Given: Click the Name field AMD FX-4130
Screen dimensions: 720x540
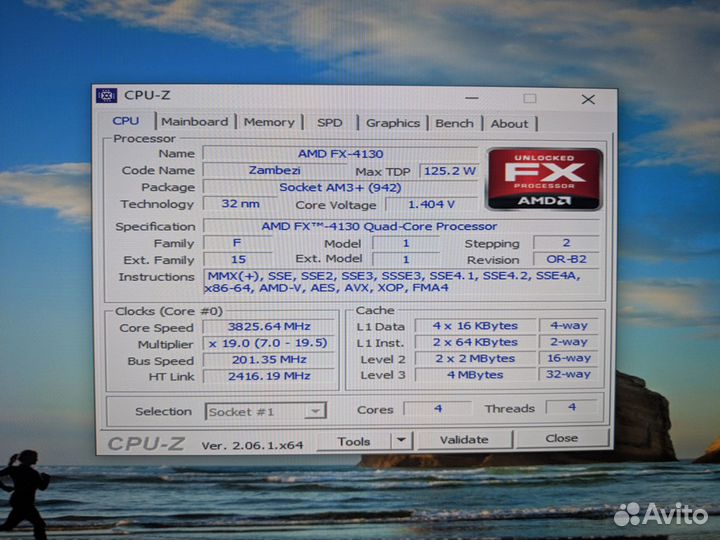Looking at the screenshot, I should click(x=340, y=154).
